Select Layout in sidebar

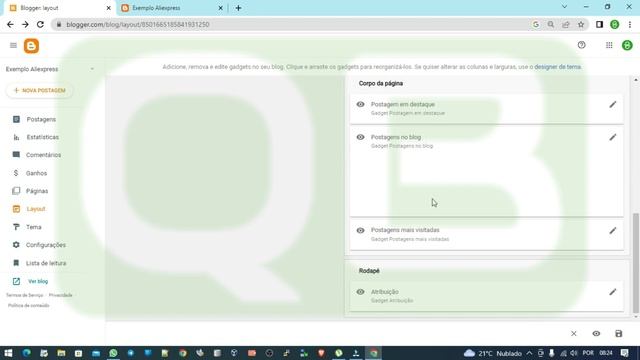[x=36, y=209]
